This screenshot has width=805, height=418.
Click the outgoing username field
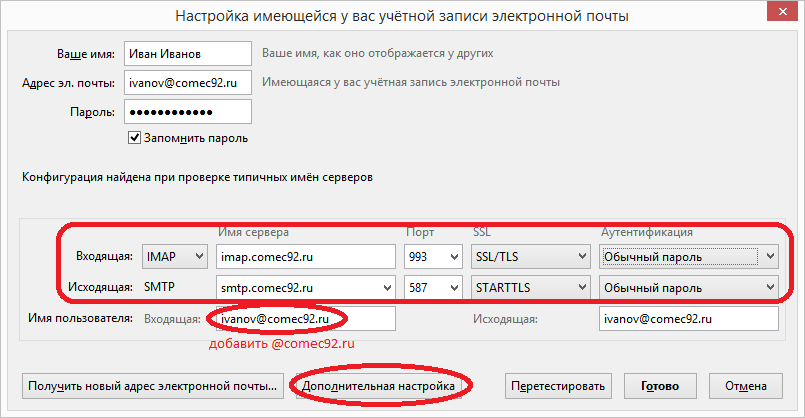[x=688, y=319]
